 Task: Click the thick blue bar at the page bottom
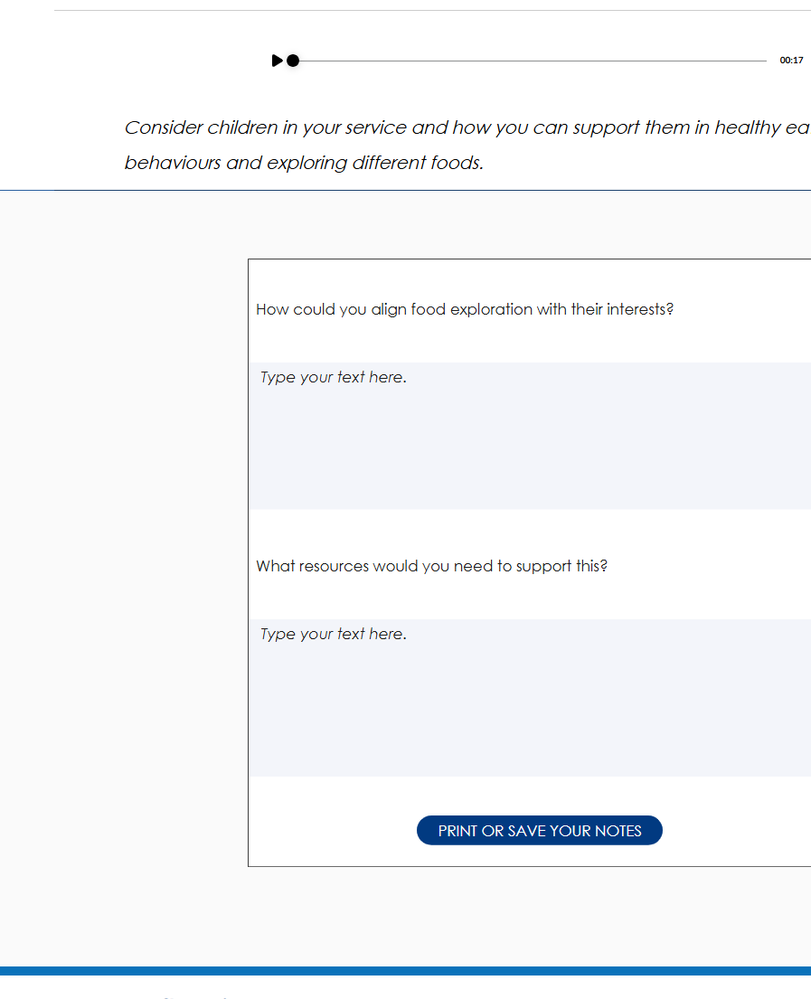(405, 971)
